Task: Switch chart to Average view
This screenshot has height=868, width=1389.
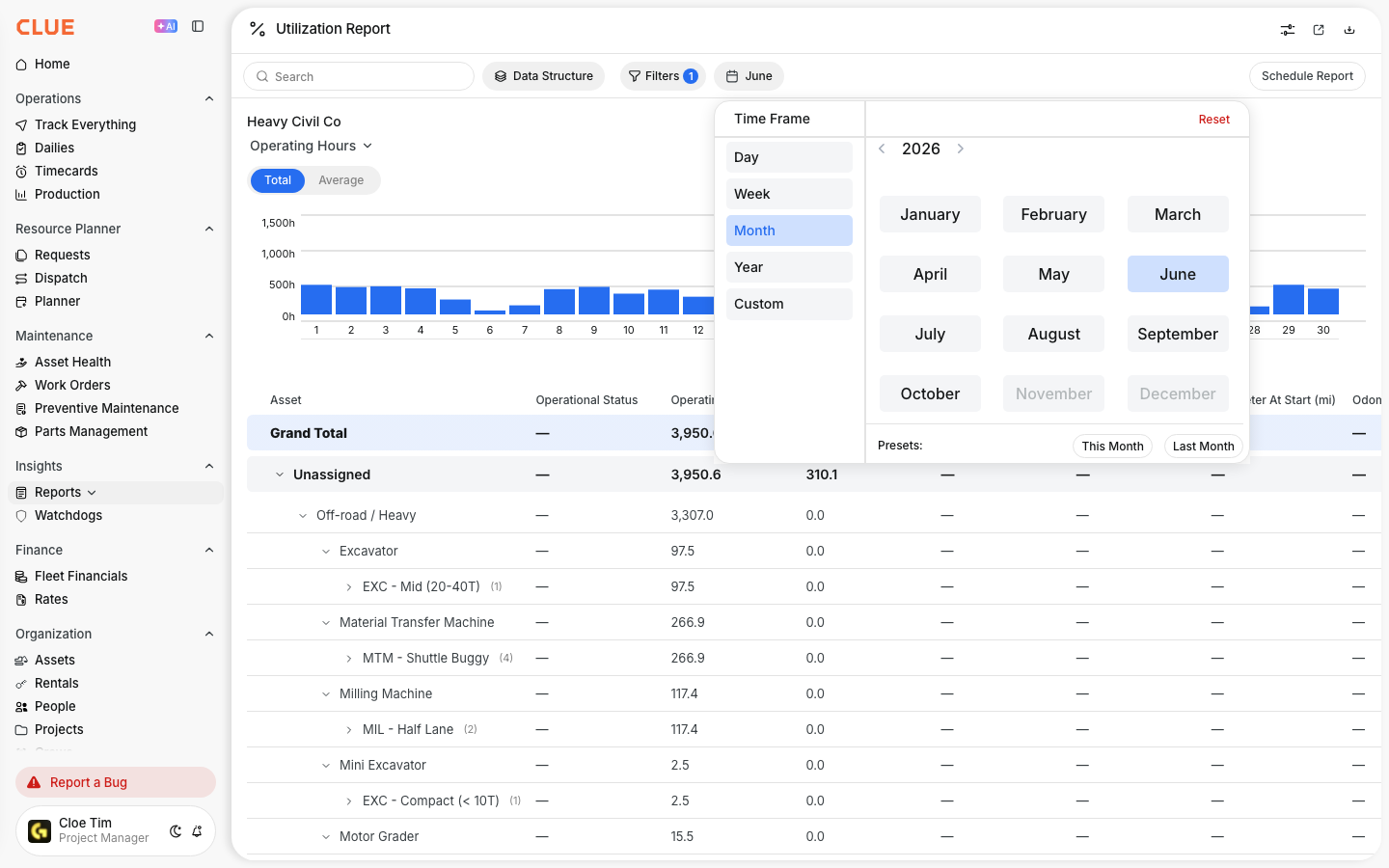Action: [x=341, y=180]
